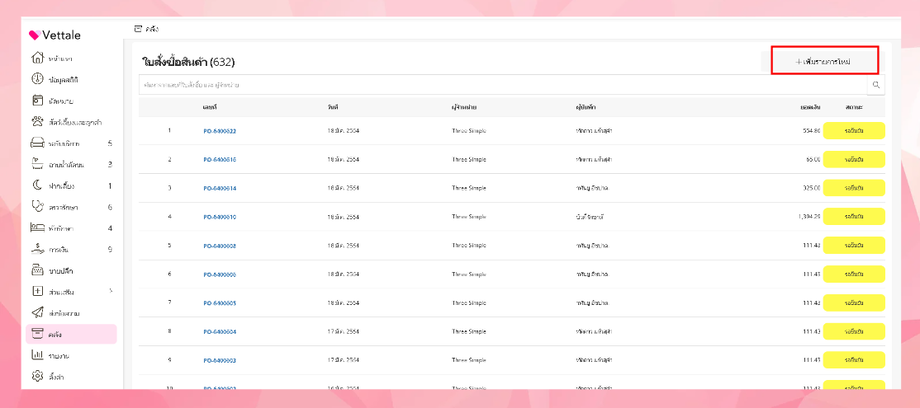Select the highlighted inventory box menu item
This screenshot has width=920, height=408.
click(x=70, y=334)
